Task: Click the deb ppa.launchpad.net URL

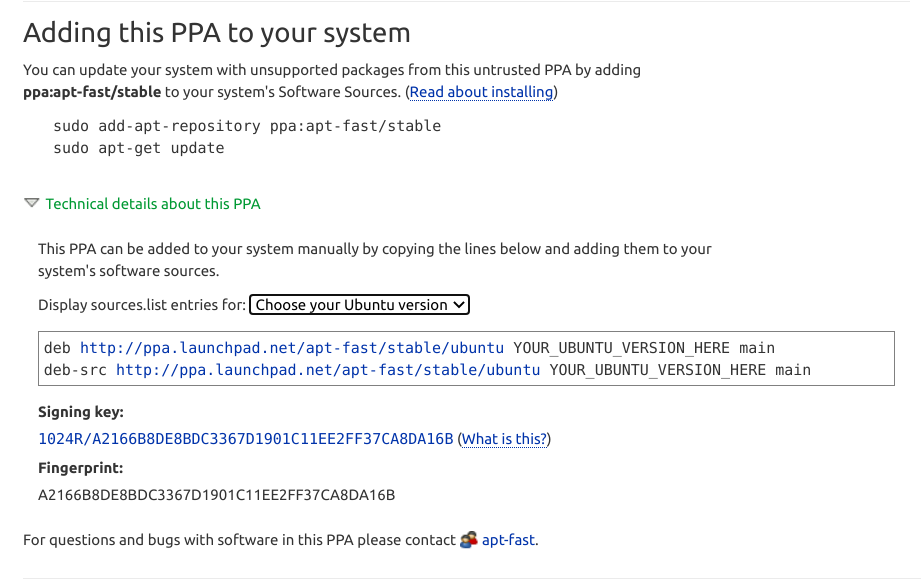Action: point(292,348)
